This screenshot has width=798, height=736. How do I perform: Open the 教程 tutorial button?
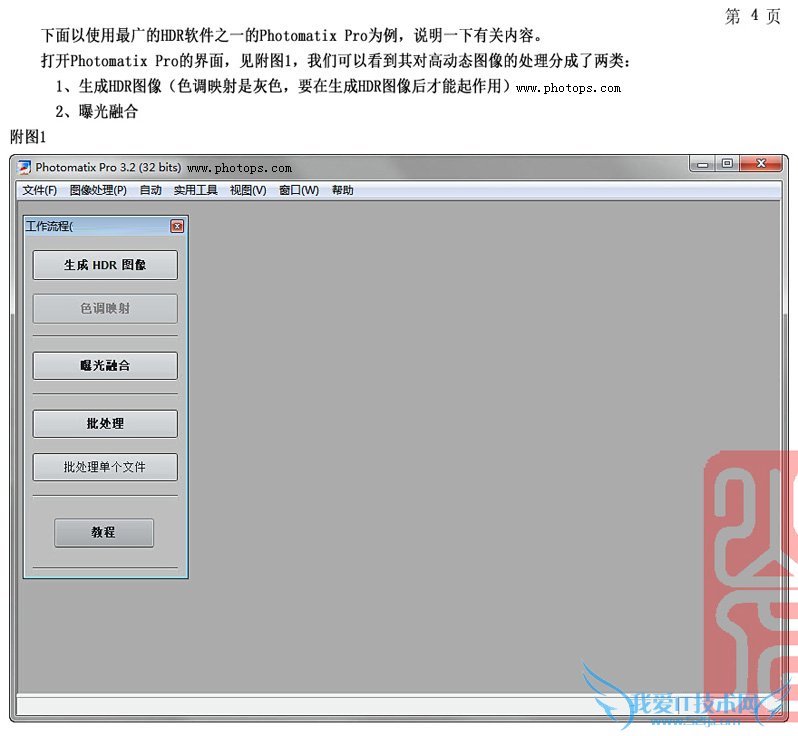point(104,532)
